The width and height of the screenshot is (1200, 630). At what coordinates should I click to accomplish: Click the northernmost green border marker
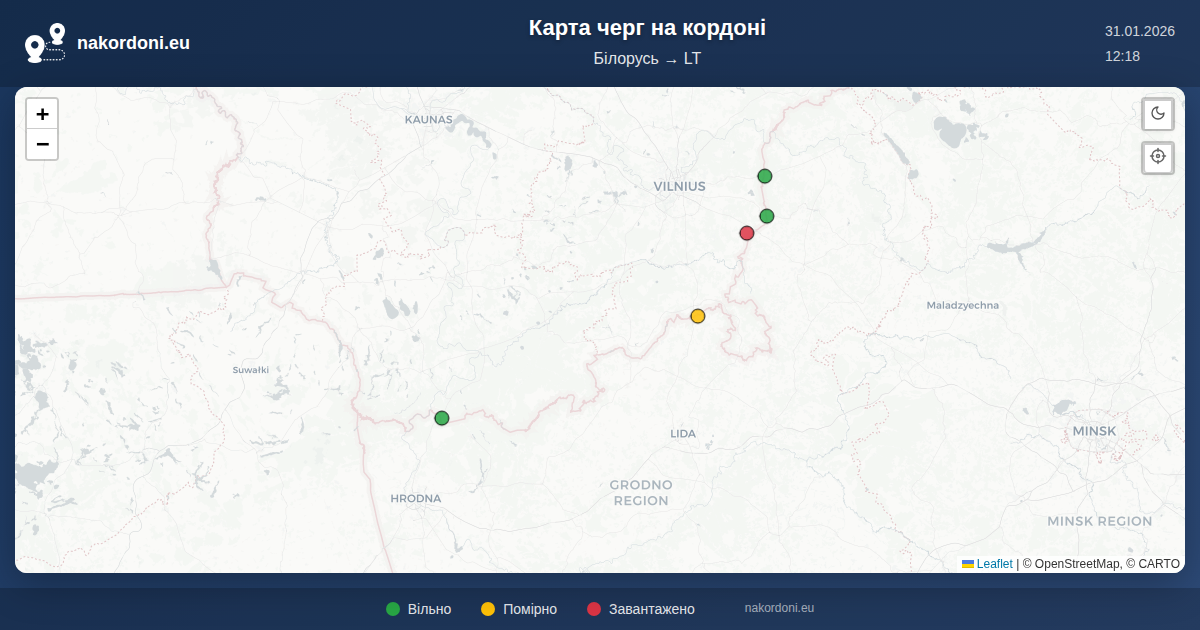click(x=765, y=176)
